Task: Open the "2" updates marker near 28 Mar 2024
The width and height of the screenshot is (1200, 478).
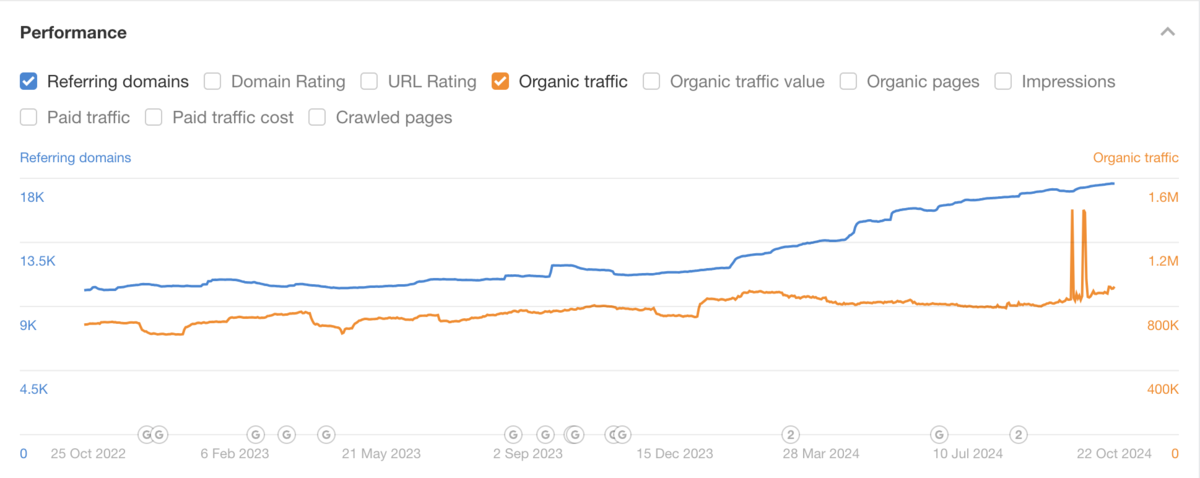Action: pyautogui.click(x=790, y=434)
